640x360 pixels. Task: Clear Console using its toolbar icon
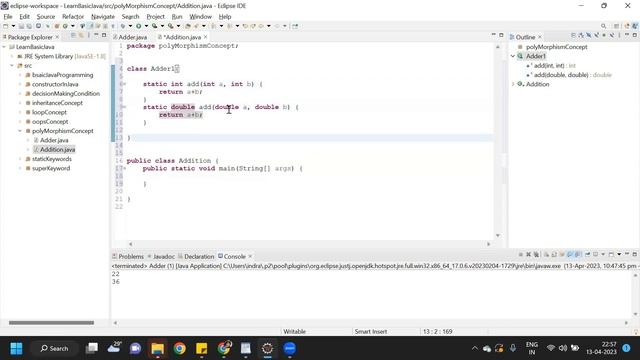point(547,254)
